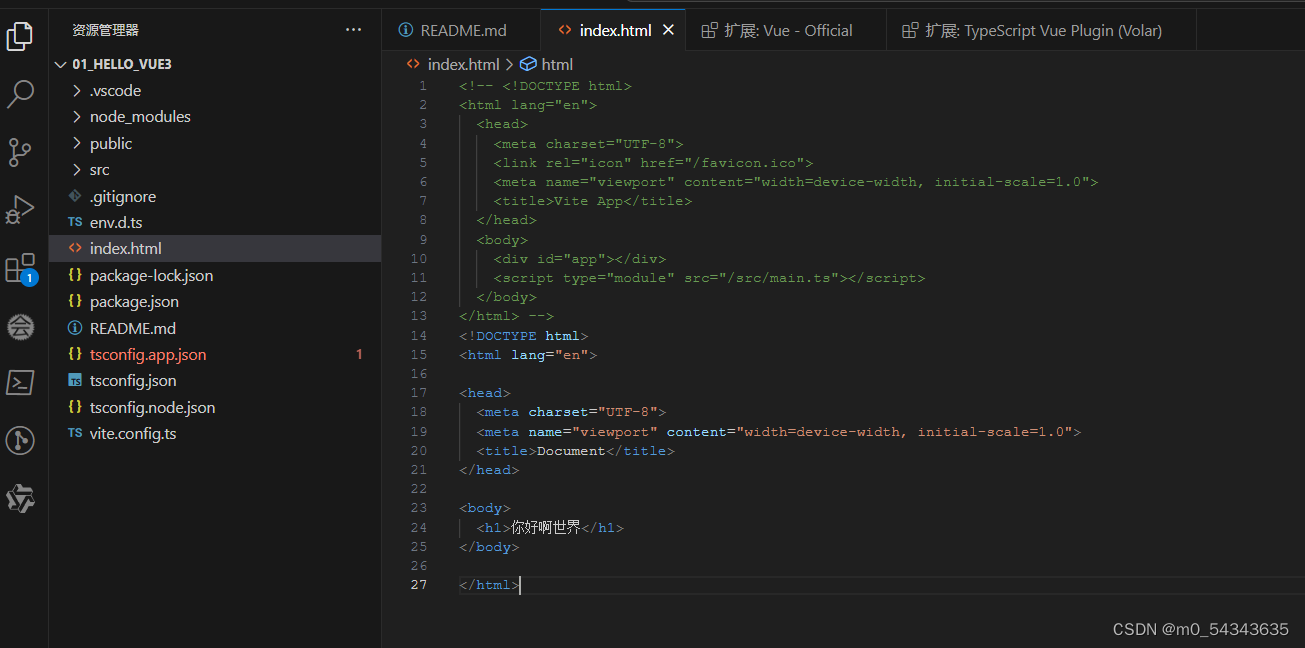This screenshot has width=1305, height=648.
Task: Close the index.html editor tab
Action: coord(668,30)
